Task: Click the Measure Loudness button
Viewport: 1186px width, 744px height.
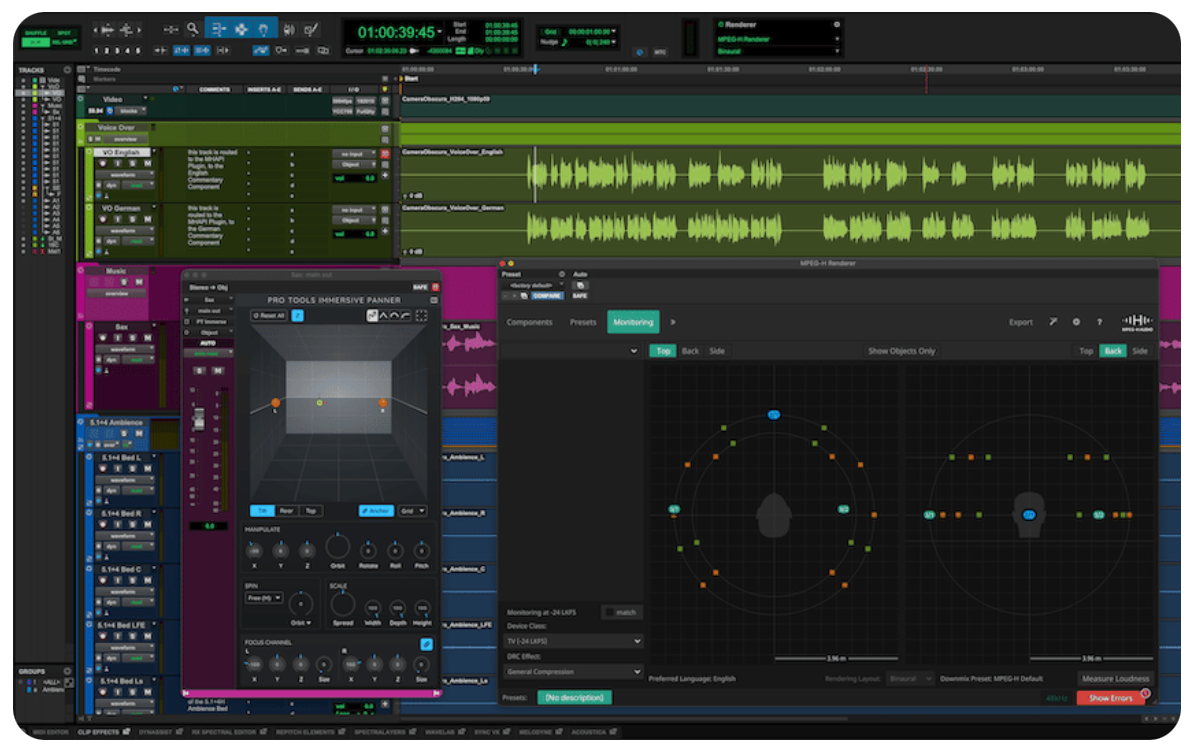Action: 1116,678
